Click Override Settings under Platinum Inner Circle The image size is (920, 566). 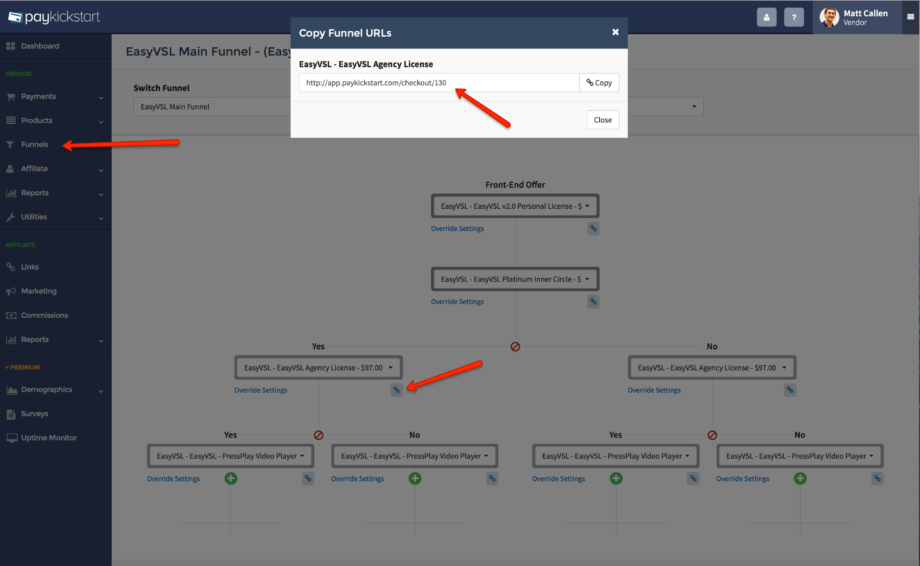pos(458,301)
